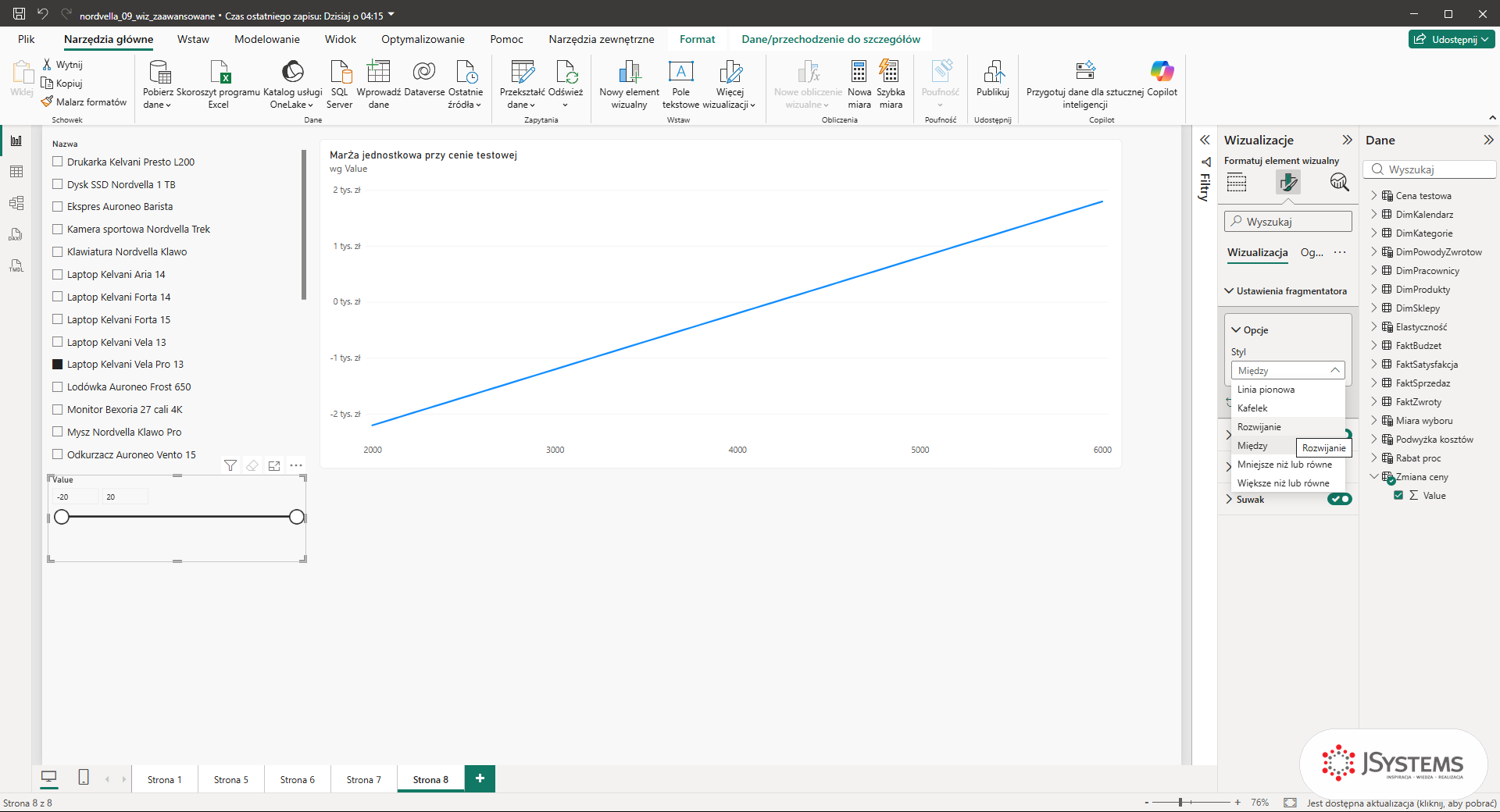Select Build visual fields icon in Wizualizacje

[x=1237, y=183]
